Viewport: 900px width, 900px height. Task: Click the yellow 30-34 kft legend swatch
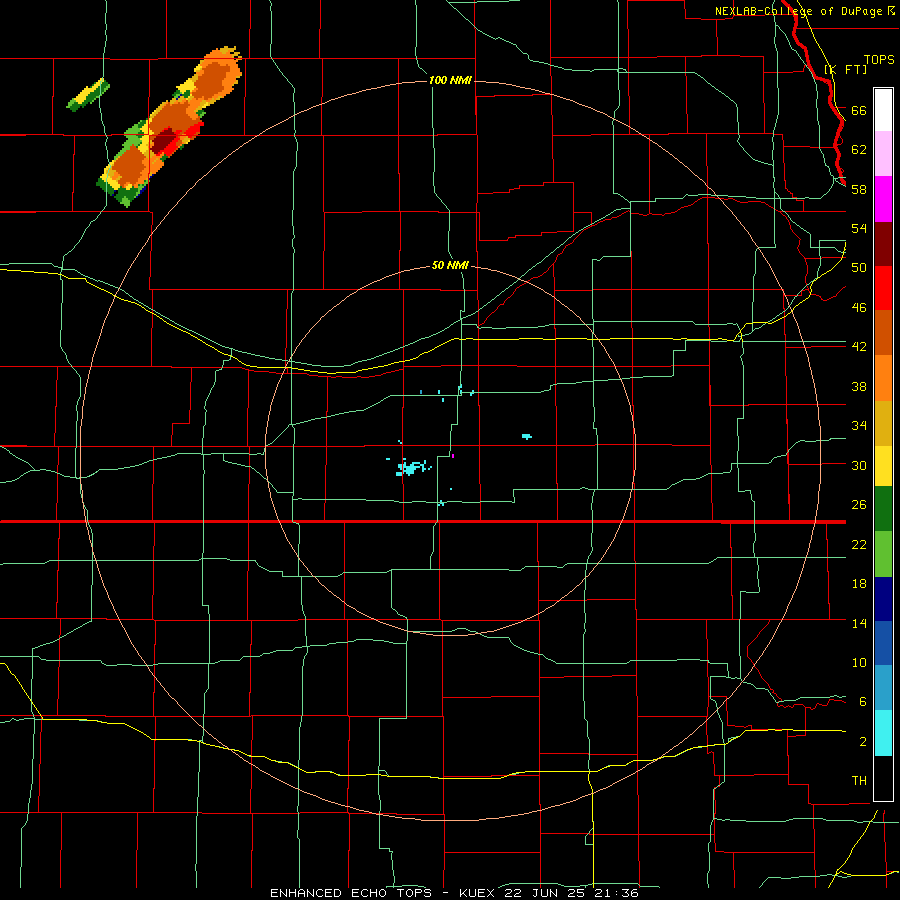883,465
